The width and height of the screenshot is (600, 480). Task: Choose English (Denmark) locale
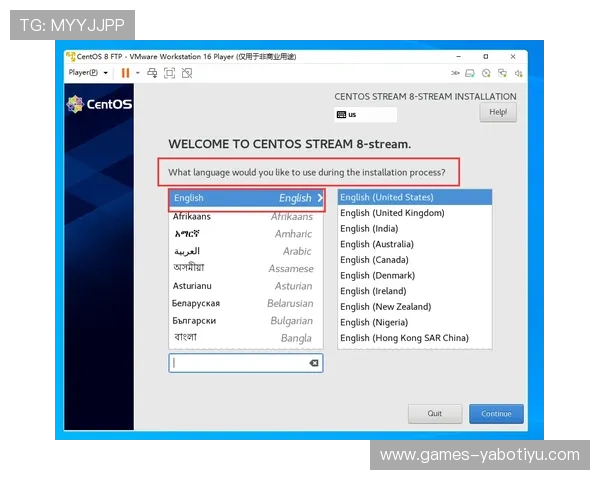415,276
